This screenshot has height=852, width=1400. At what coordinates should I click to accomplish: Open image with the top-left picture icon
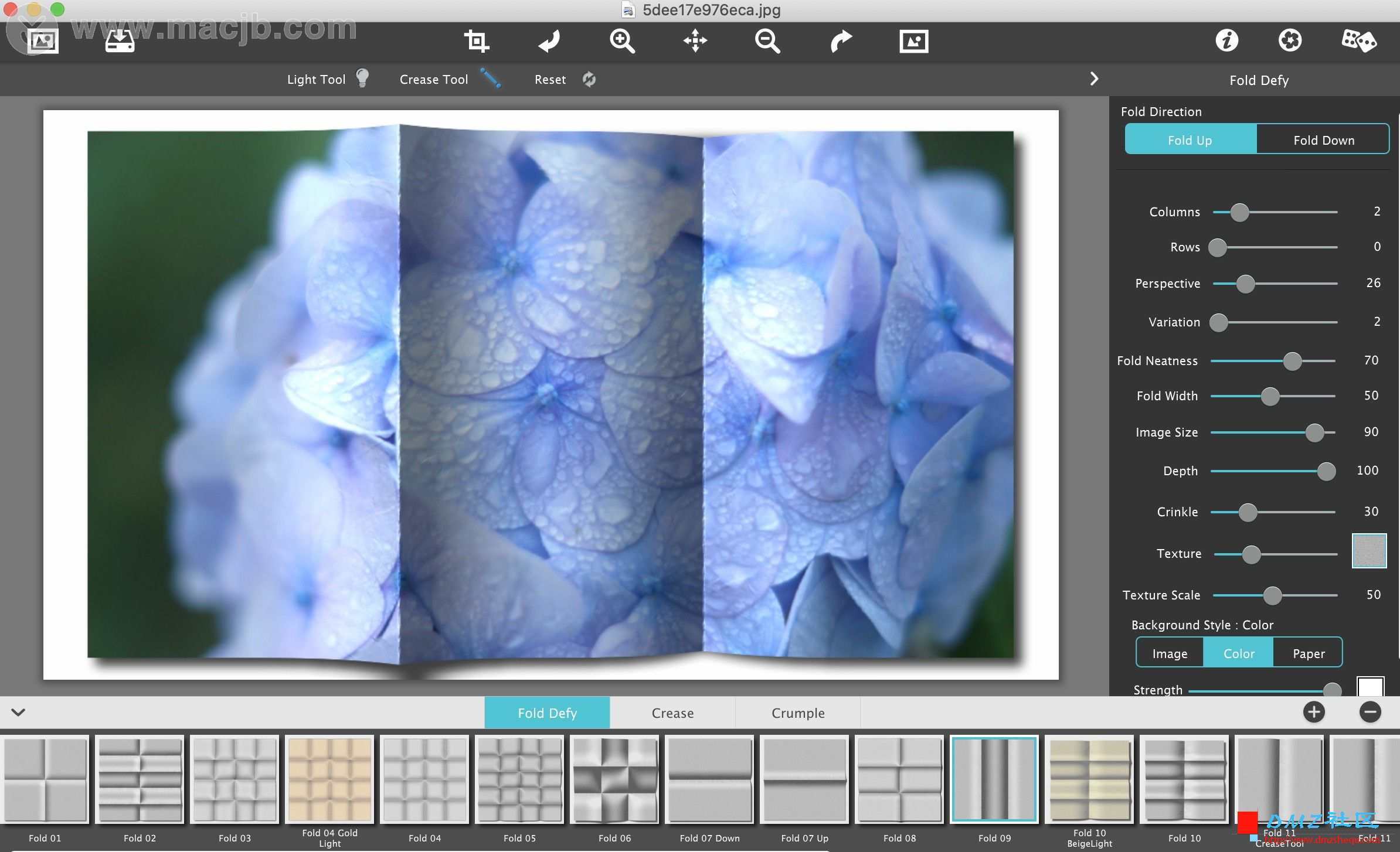(x=43, y=41)
